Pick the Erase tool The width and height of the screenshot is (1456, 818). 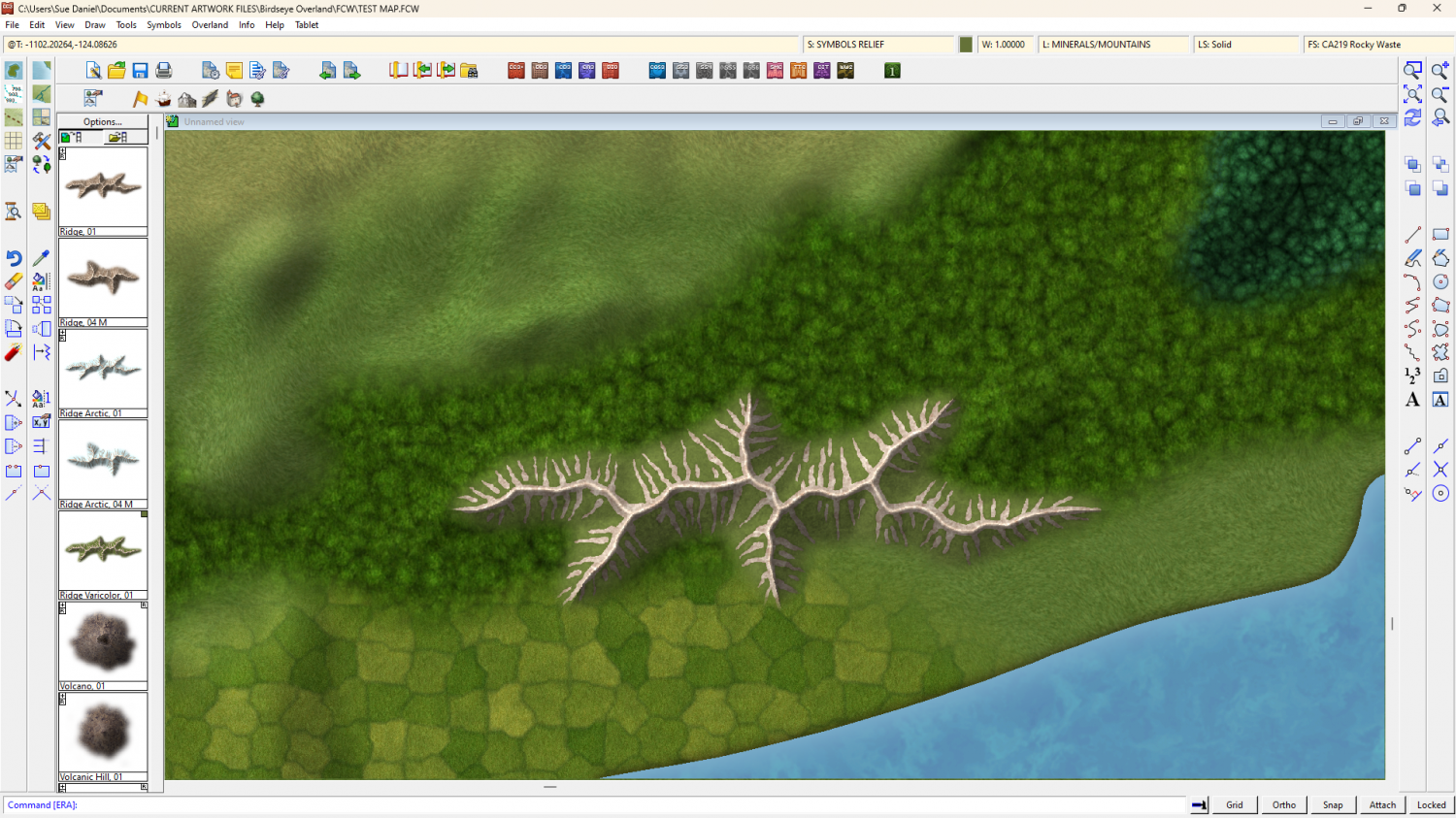pos(14,281)
